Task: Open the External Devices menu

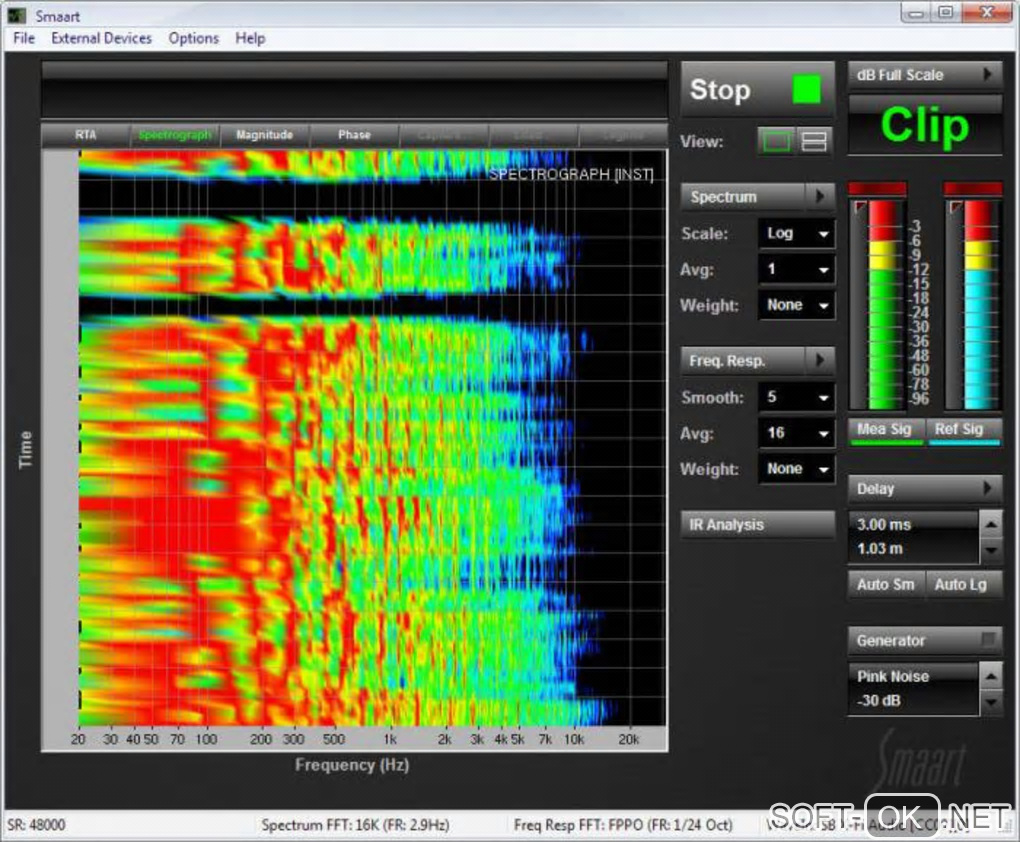Action: tap(101, 38)
